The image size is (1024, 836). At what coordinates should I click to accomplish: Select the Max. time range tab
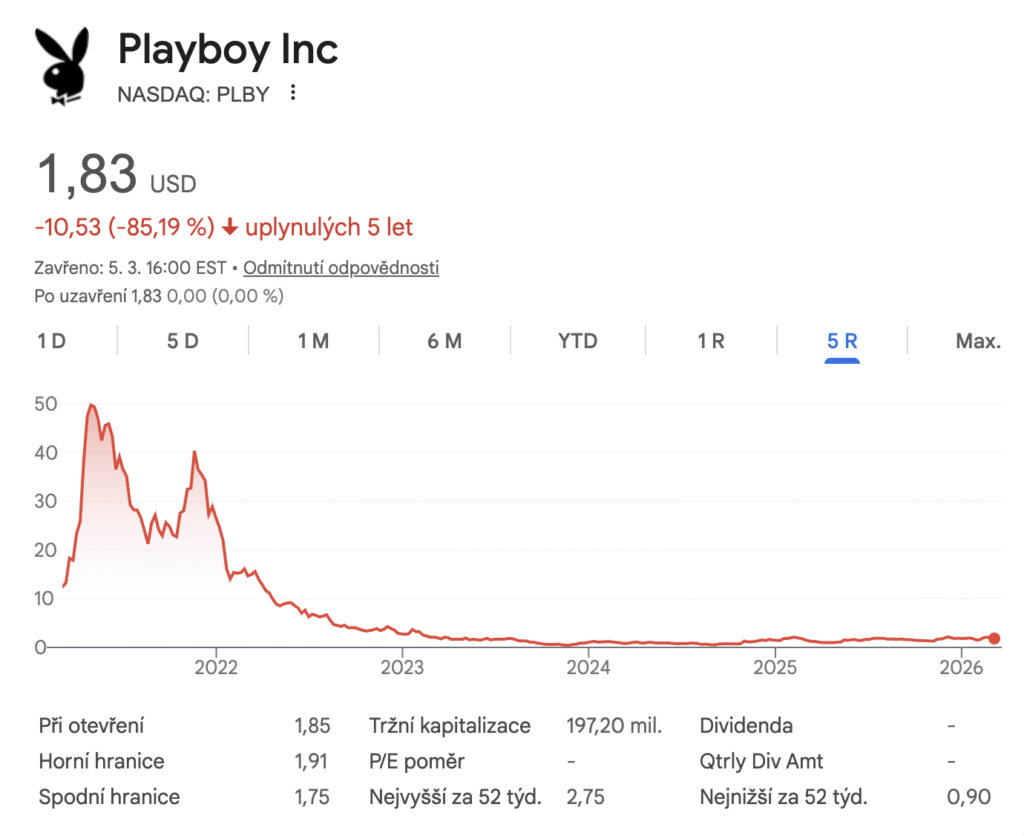click(x=978, y=341)
